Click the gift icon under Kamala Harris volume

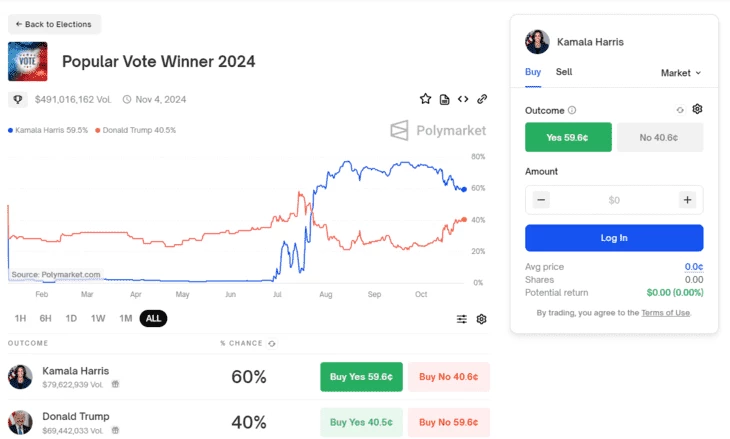tap(115, 384)
